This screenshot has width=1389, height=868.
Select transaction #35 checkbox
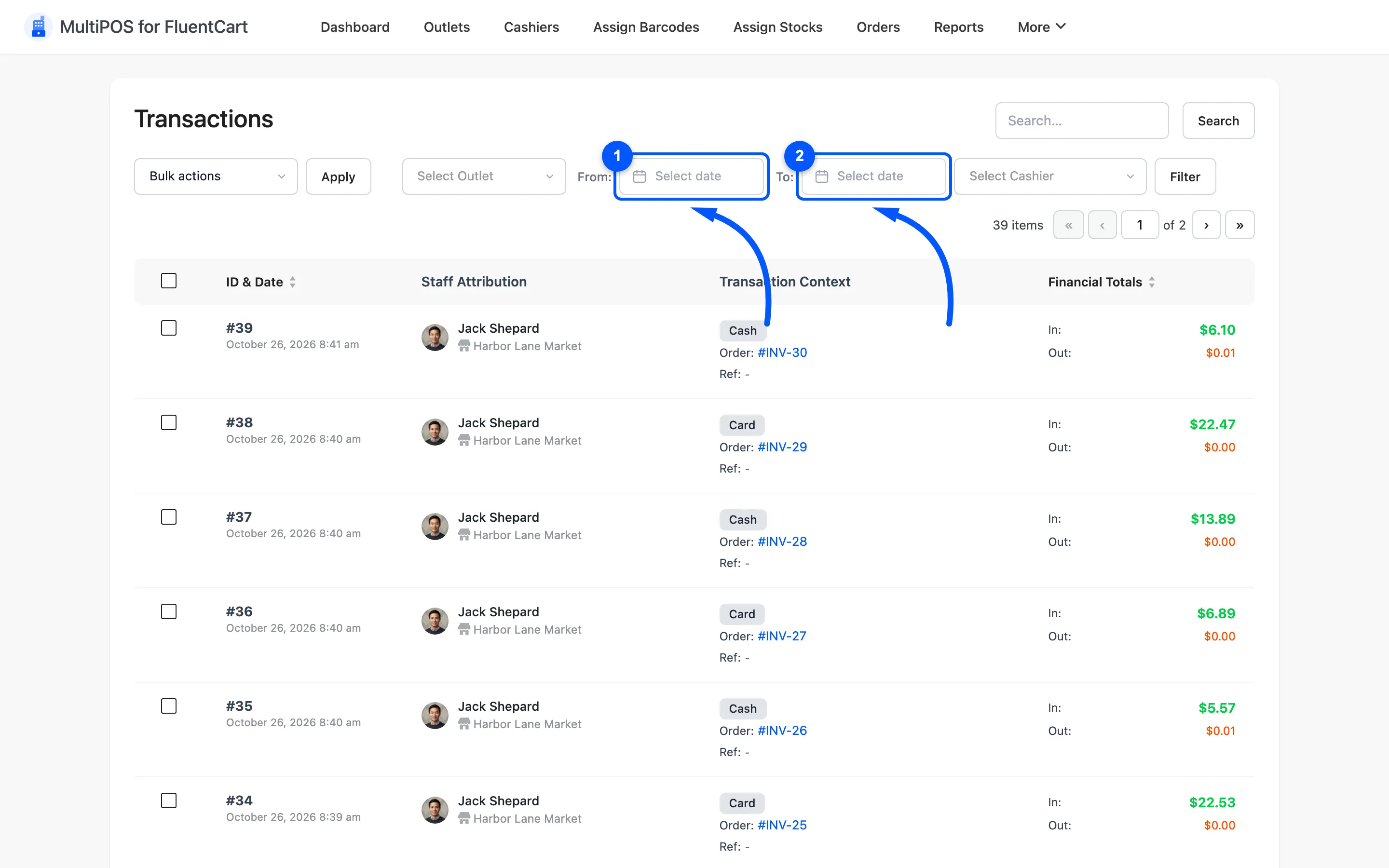coord(169,706)
